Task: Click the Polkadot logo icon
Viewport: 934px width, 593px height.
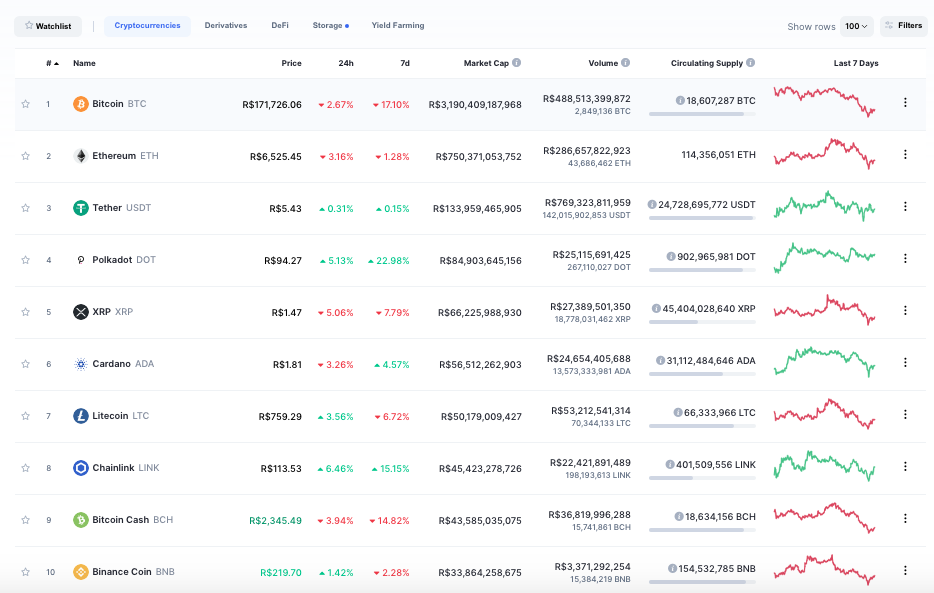Action: [x=80, y=260]
